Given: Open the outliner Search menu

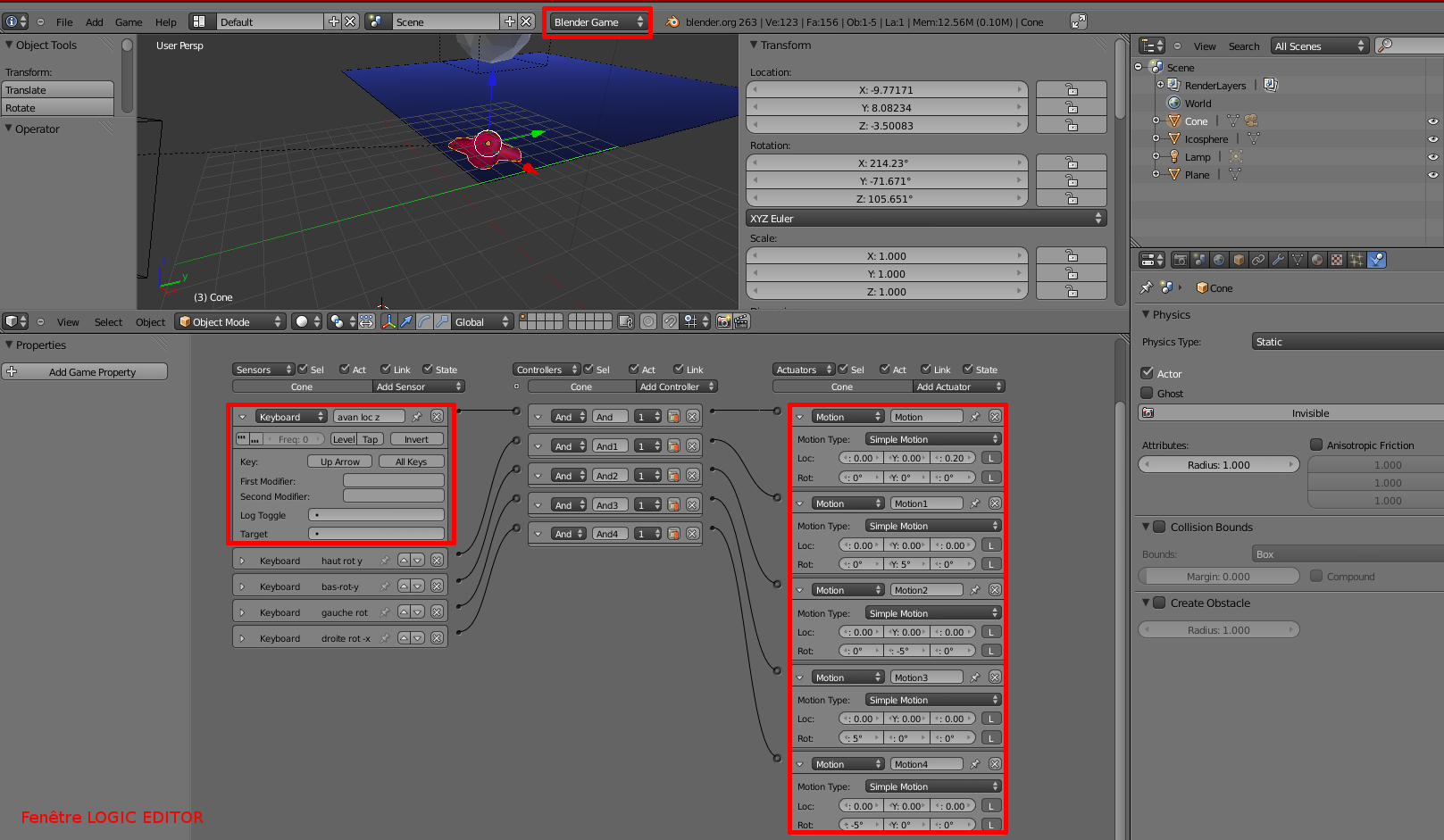Looking at the screenshot, I should tap(1244, 46).
